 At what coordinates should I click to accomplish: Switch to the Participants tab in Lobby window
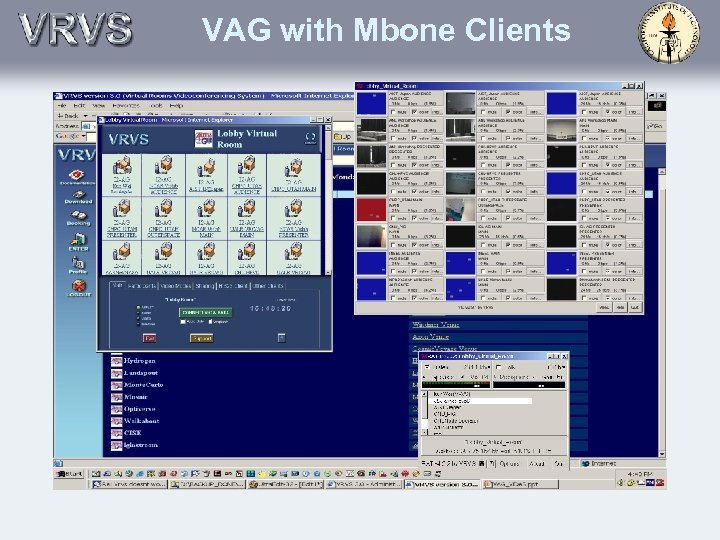[x=141, y=286]
